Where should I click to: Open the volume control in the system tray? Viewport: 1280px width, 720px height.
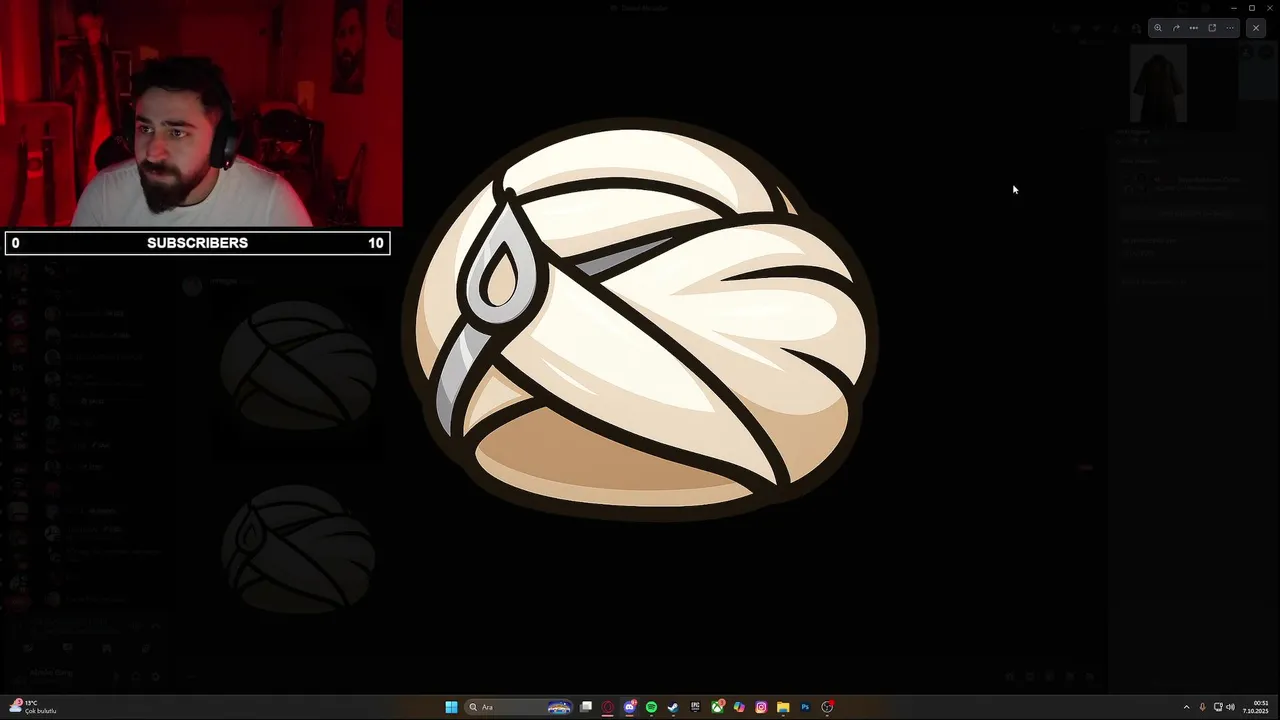1230,707
